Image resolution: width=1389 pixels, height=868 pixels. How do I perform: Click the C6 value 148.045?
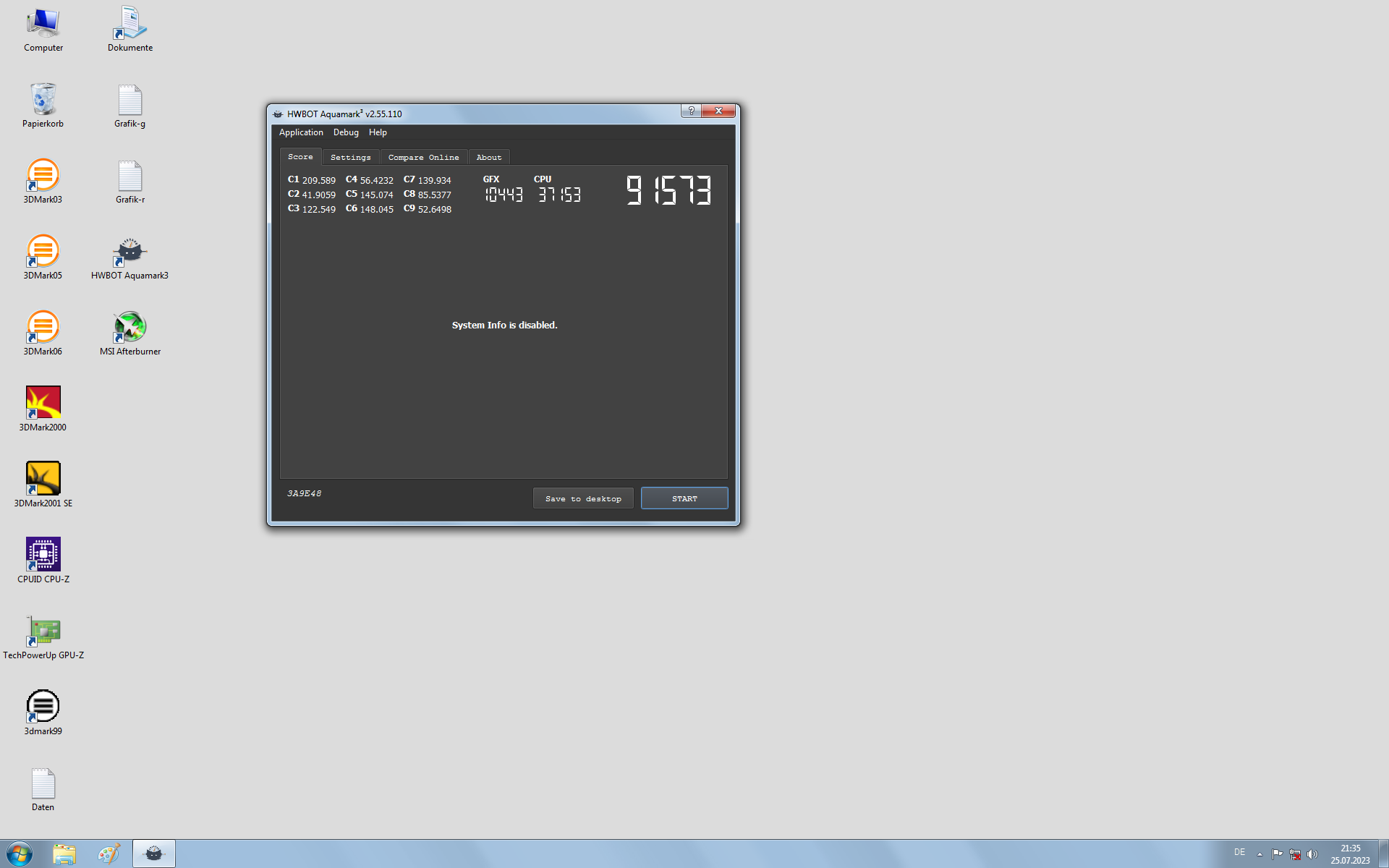click(377, 209)
